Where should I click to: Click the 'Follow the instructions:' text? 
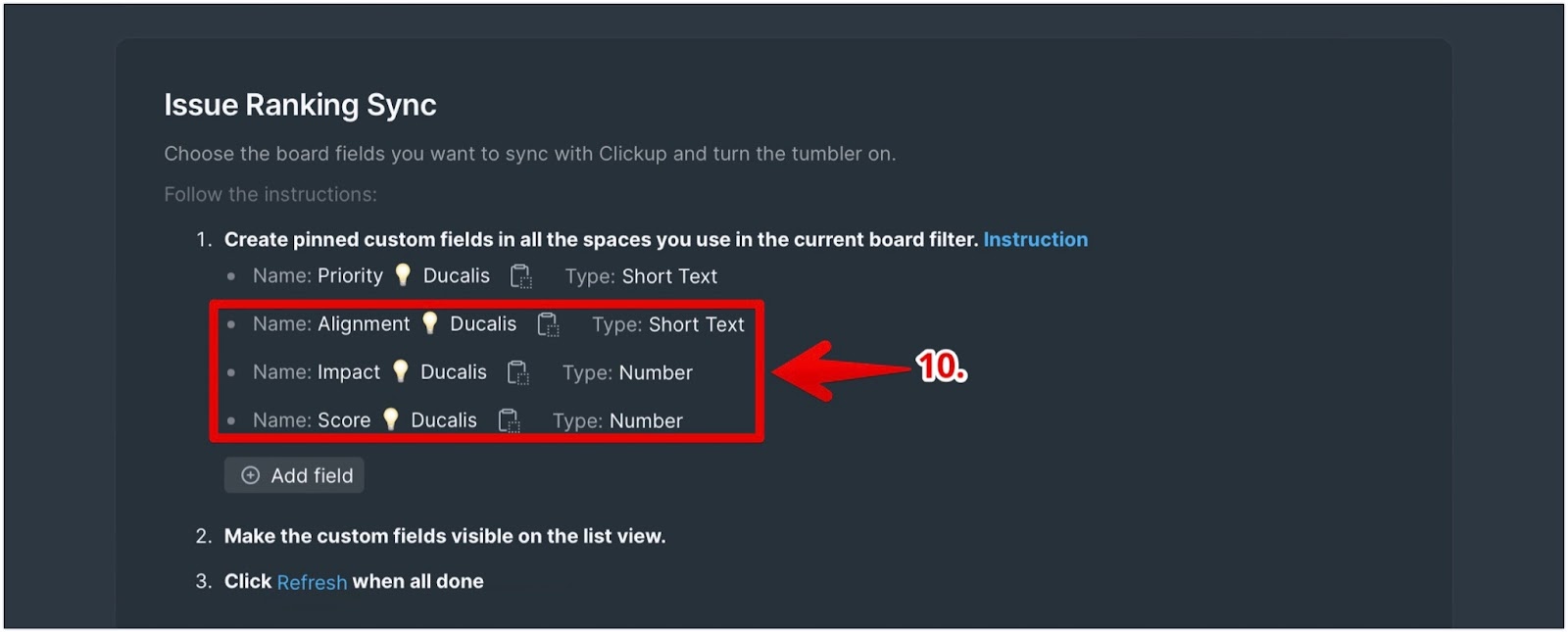coord(270,194)
